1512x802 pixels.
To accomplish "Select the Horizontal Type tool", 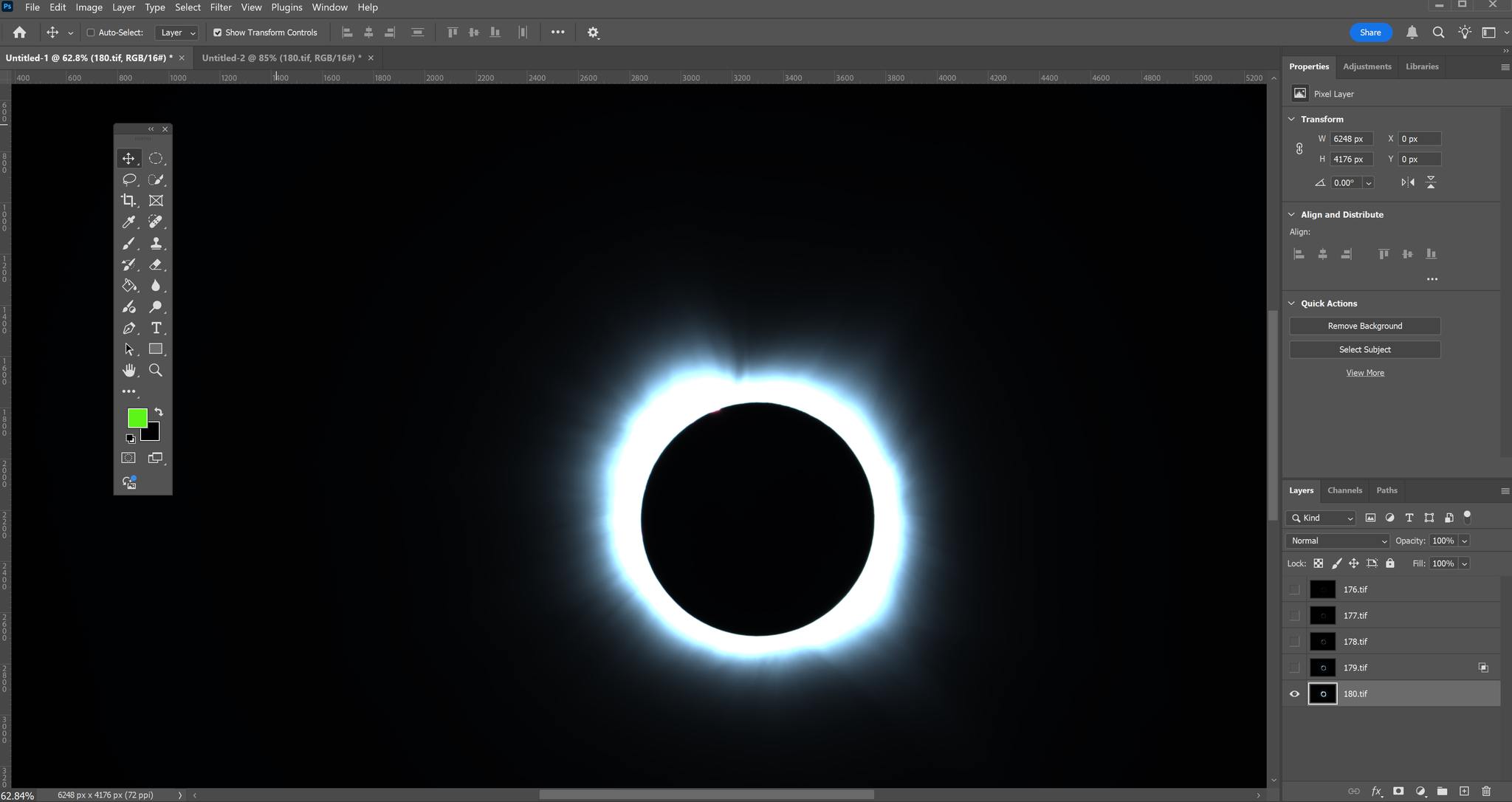I will click(x=156, y=328).
